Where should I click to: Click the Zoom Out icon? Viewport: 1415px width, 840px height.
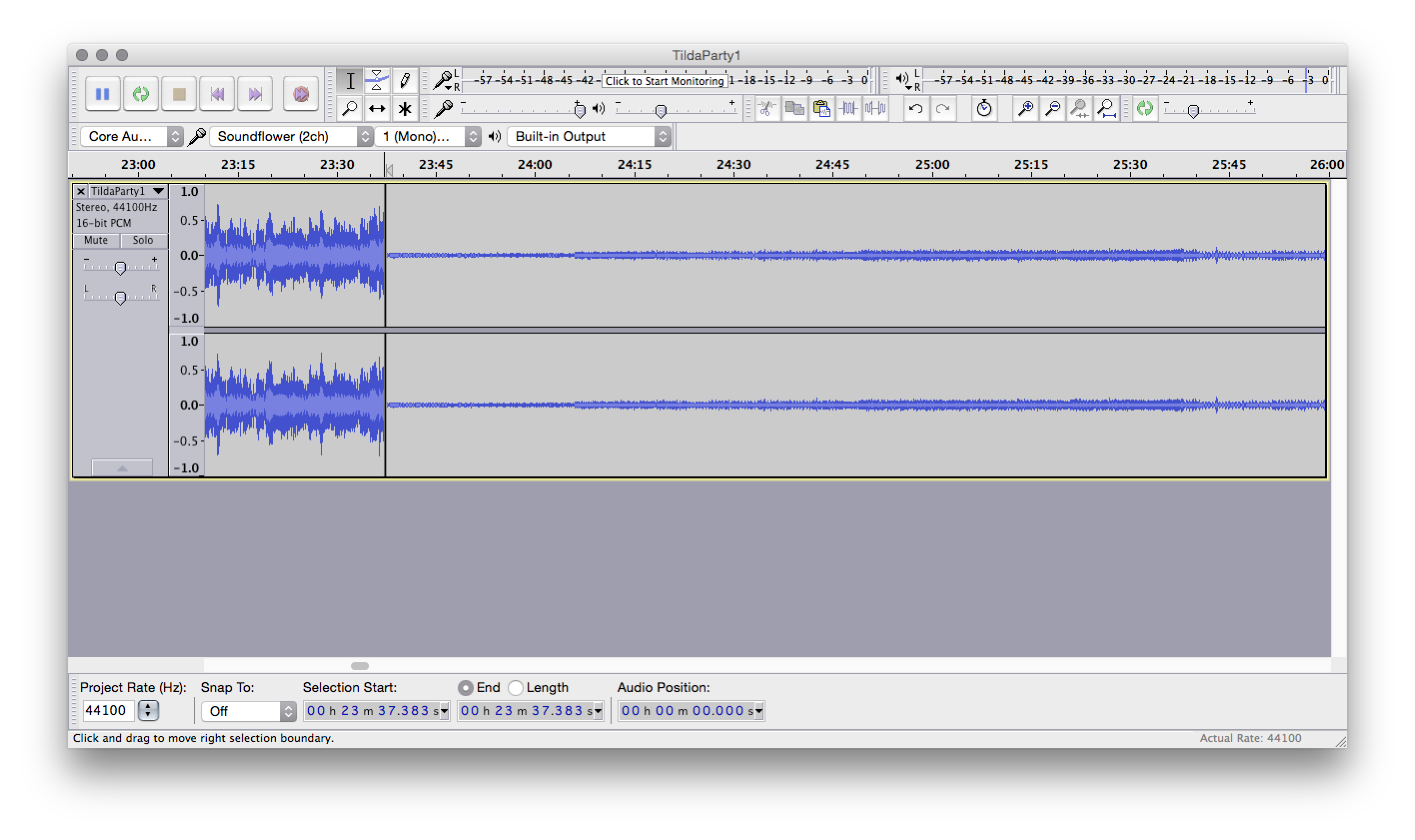(1053, 108)
